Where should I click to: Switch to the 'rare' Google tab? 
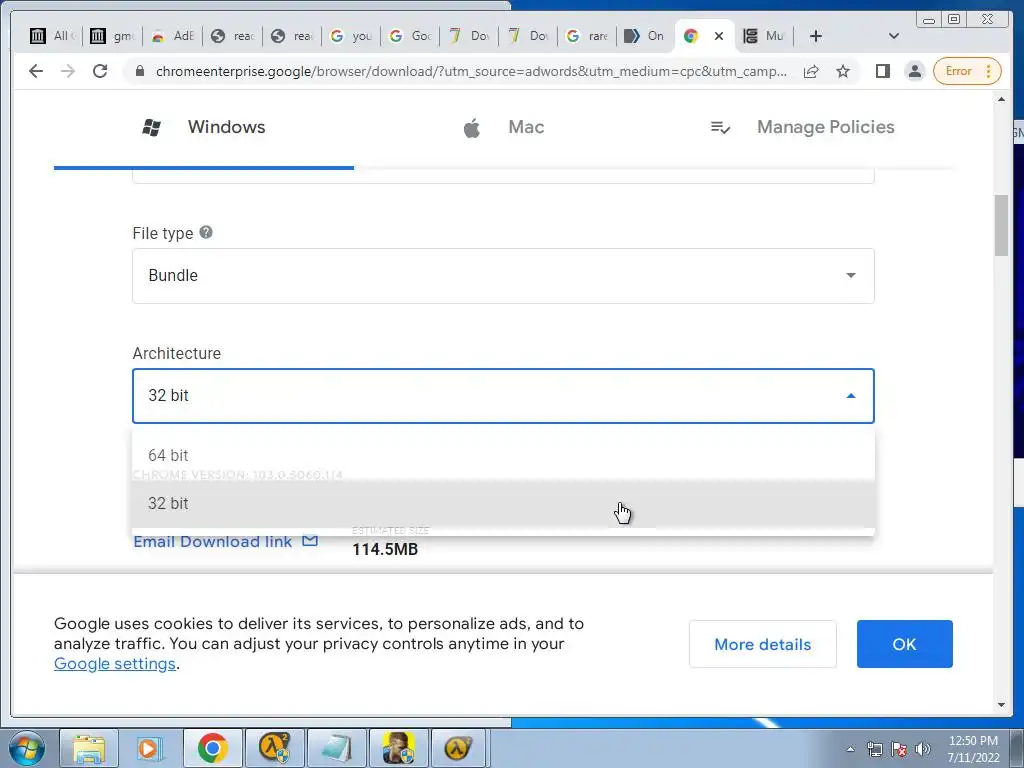click(x=588, y=36)
